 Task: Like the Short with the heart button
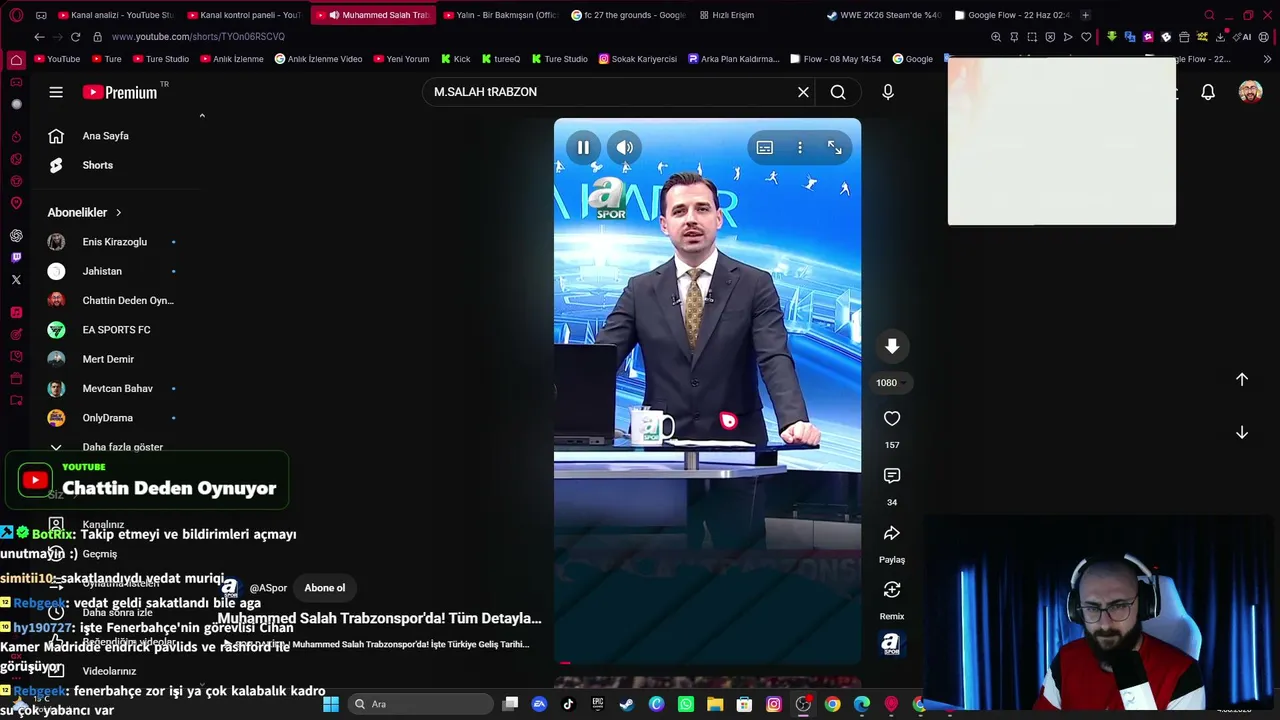tap(892, 419)
